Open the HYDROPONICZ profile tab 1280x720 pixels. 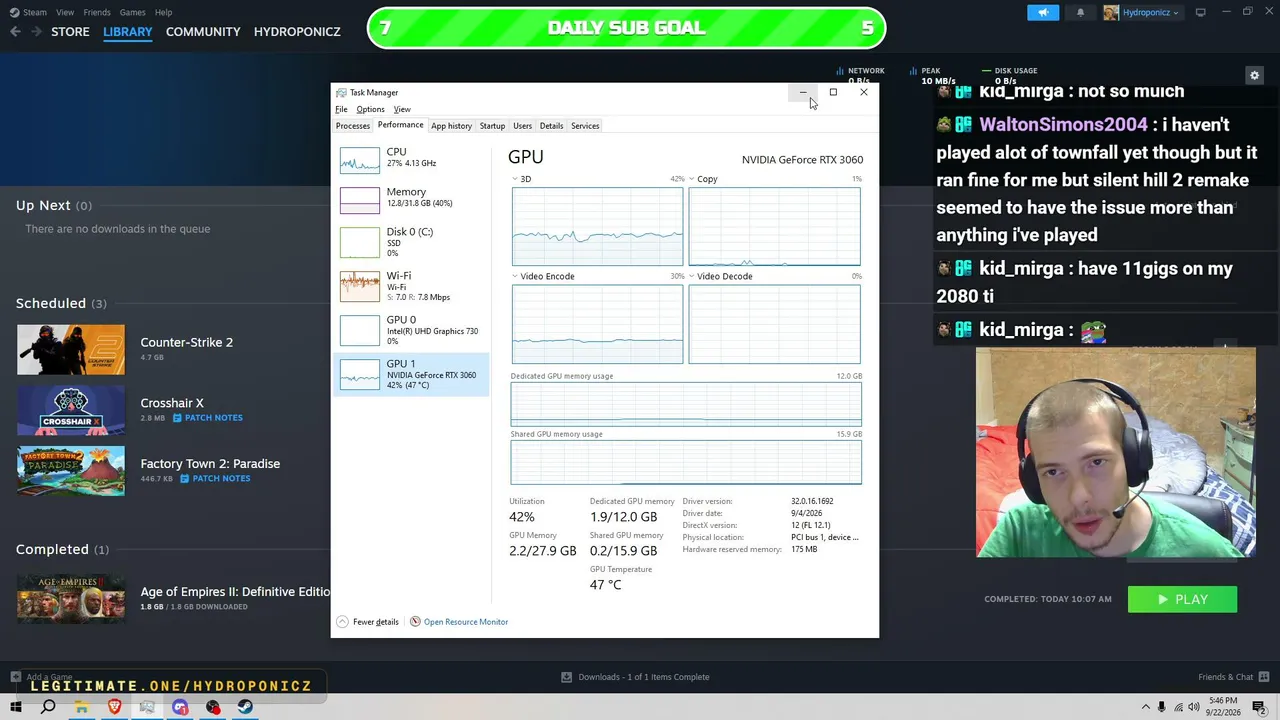tap(297, 32)
